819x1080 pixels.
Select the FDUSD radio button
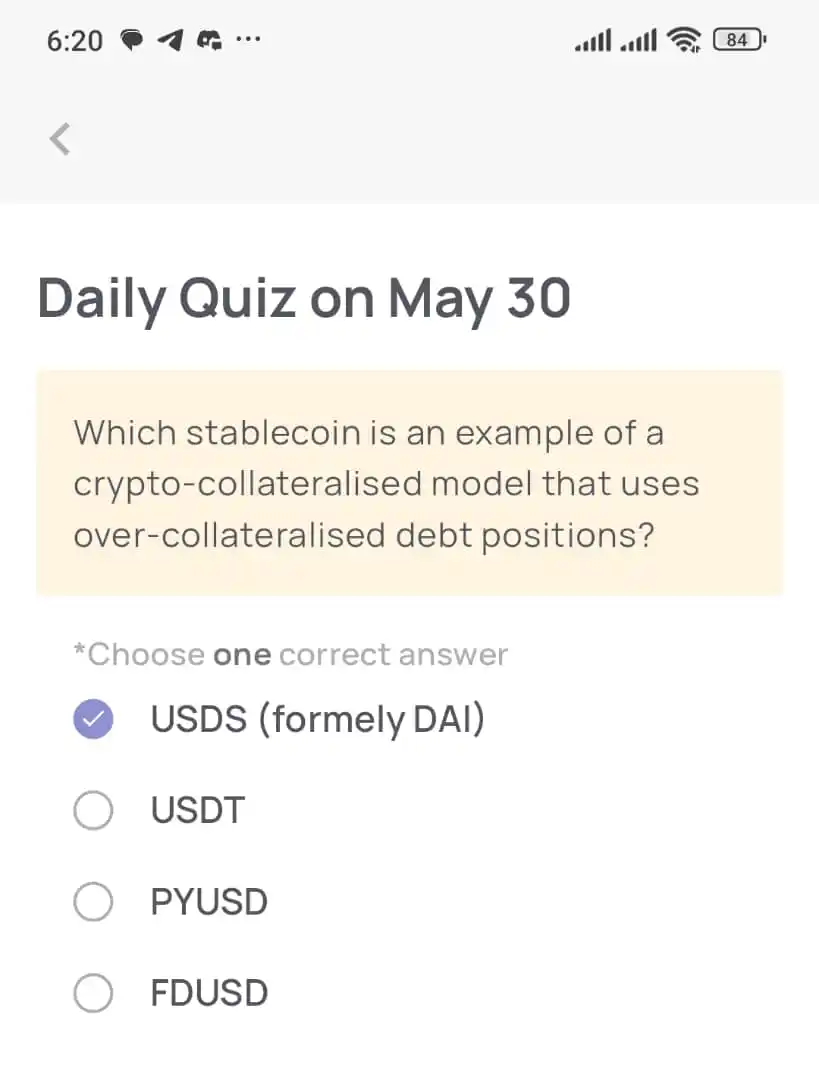[x=93, y=993]
